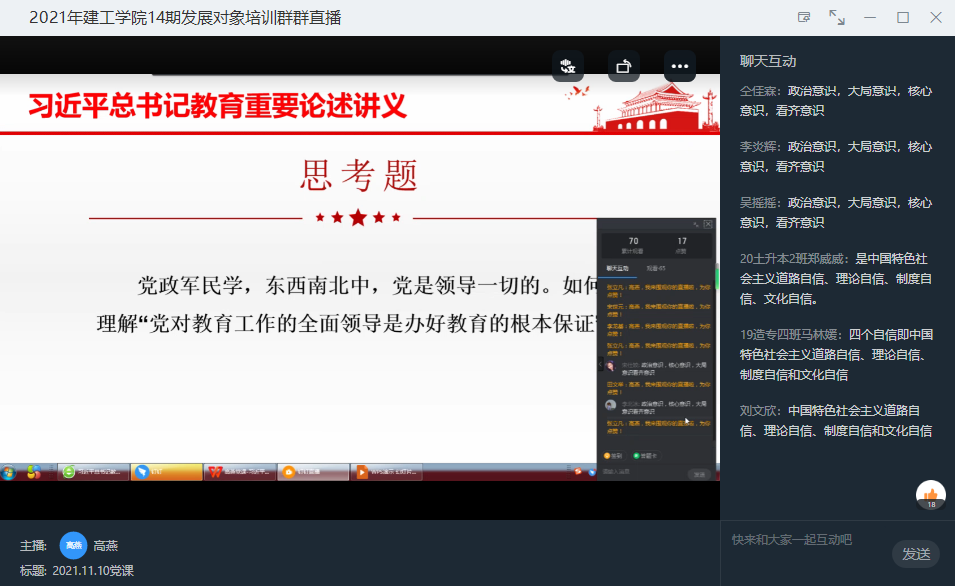Switch to the 观看 viewers tab in embedded panel
This screenshot has width=955, height=586.
[x=653, y=268]
